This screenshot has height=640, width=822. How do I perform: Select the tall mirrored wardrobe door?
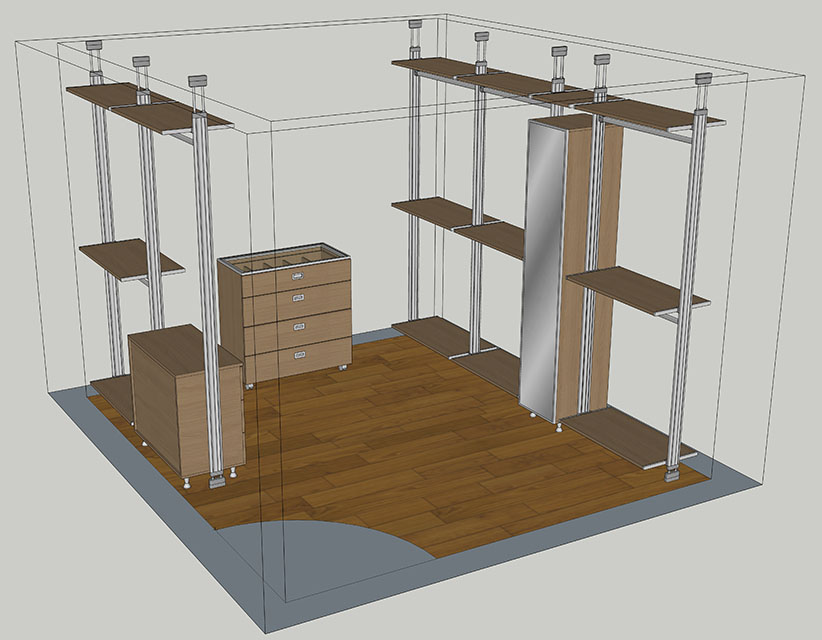tap(544, 270)
